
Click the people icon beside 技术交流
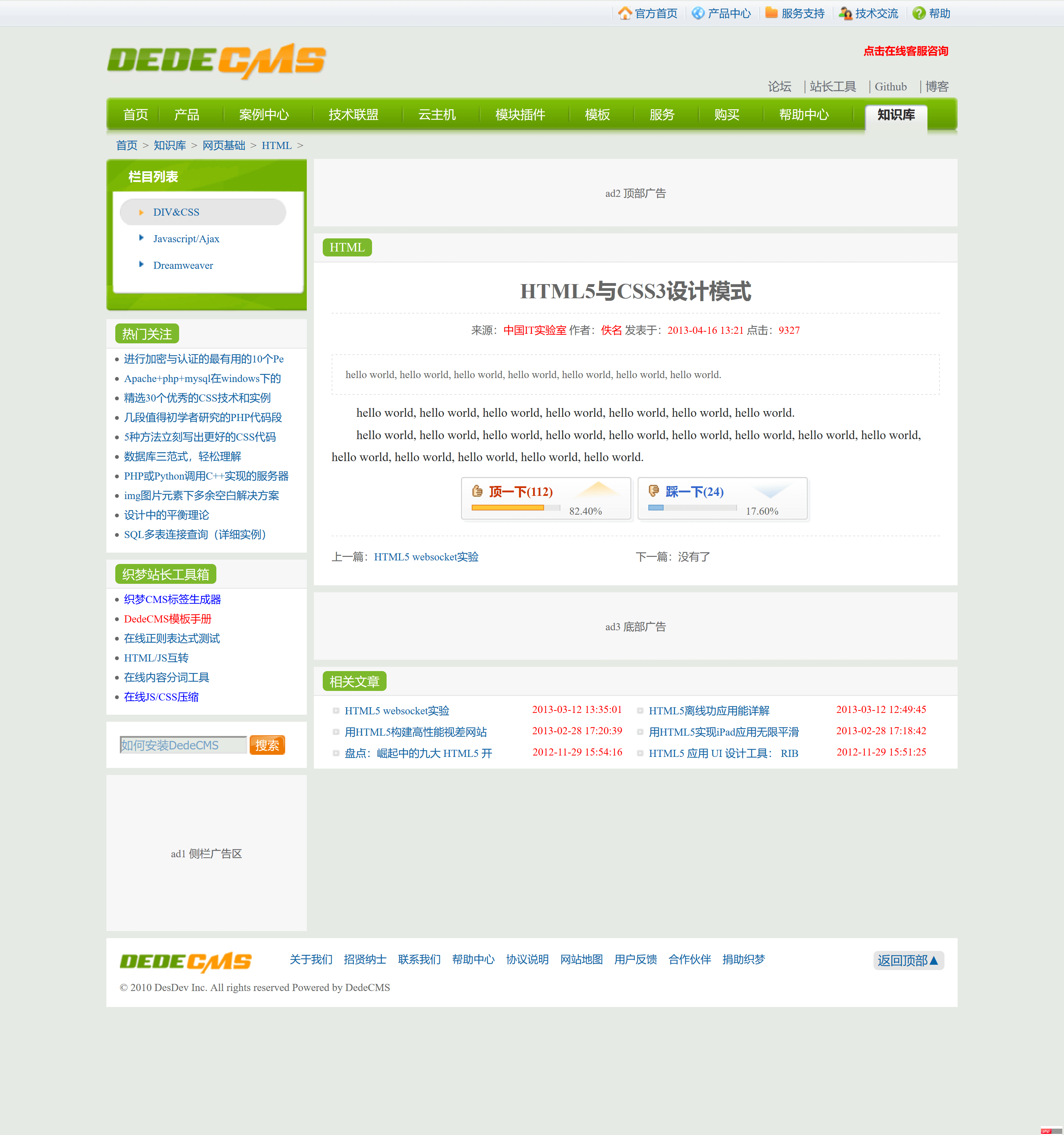846,13
